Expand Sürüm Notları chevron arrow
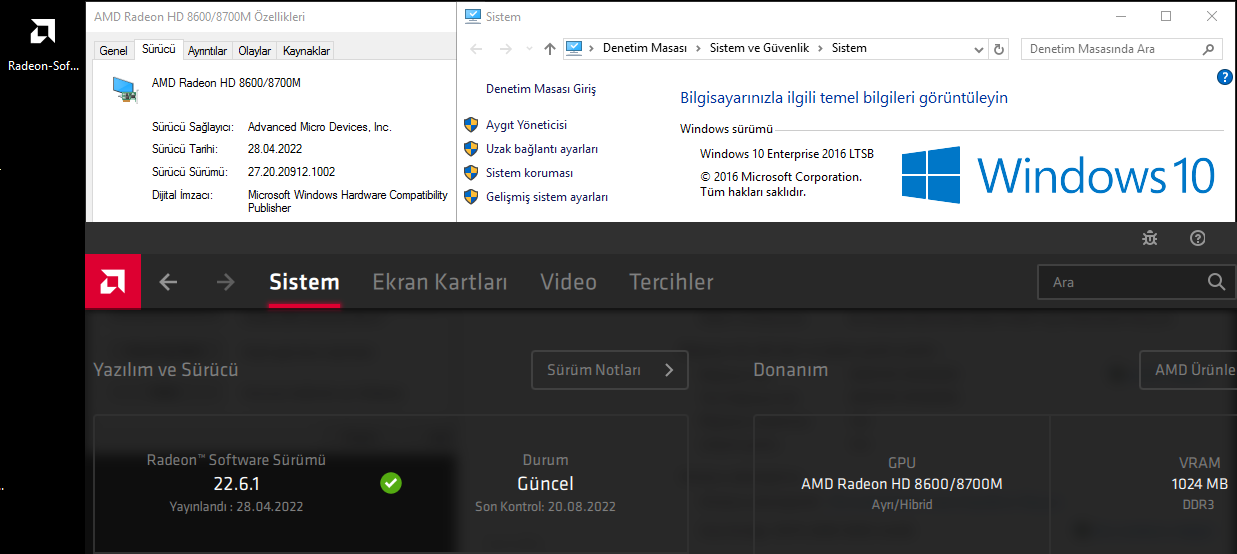1237x554 pixels. click(670, 370)
